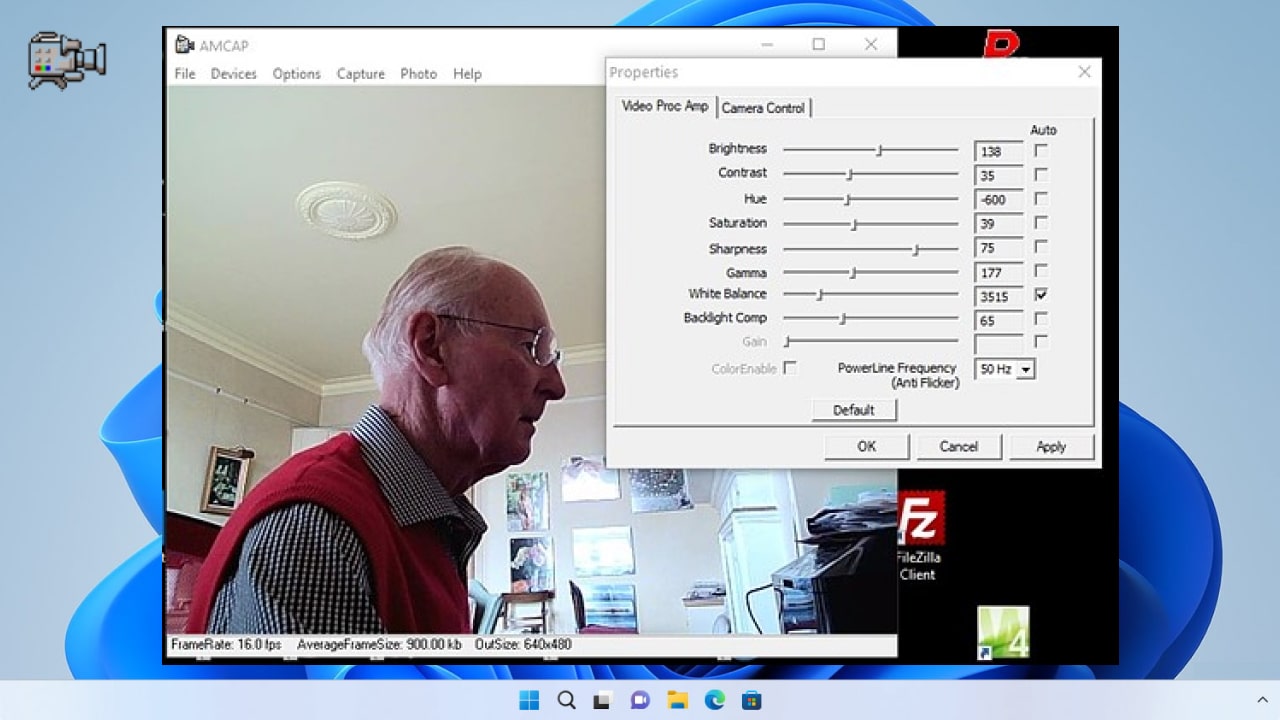
Task: Open the File menu in AMCAP
Action: (x=185, y=74)
